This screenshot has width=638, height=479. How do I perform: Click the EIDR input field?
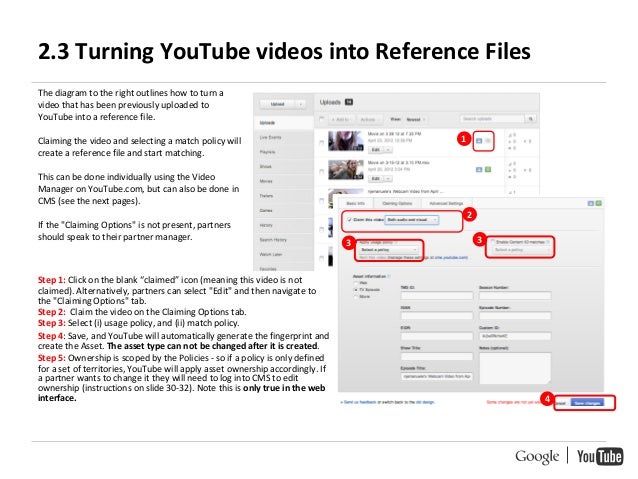[437, 336]
